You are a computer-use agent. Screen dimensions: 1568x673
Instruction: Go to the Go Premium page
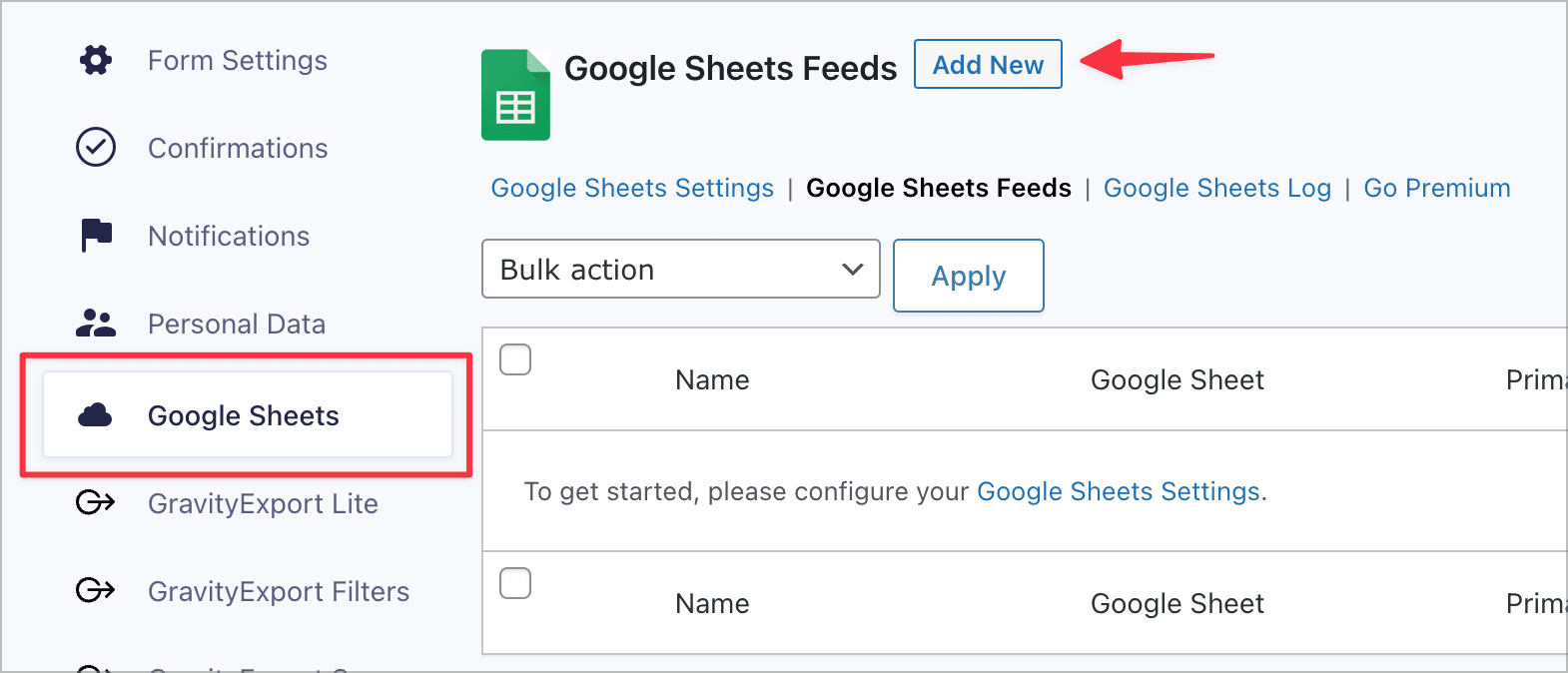tap(1436, 188)
